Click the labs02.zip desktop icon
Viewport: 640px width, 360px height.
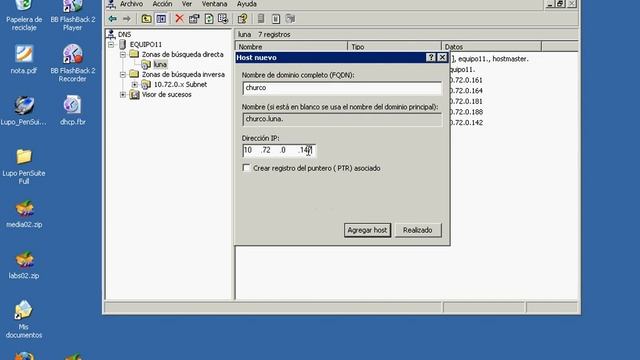(24, 260)
